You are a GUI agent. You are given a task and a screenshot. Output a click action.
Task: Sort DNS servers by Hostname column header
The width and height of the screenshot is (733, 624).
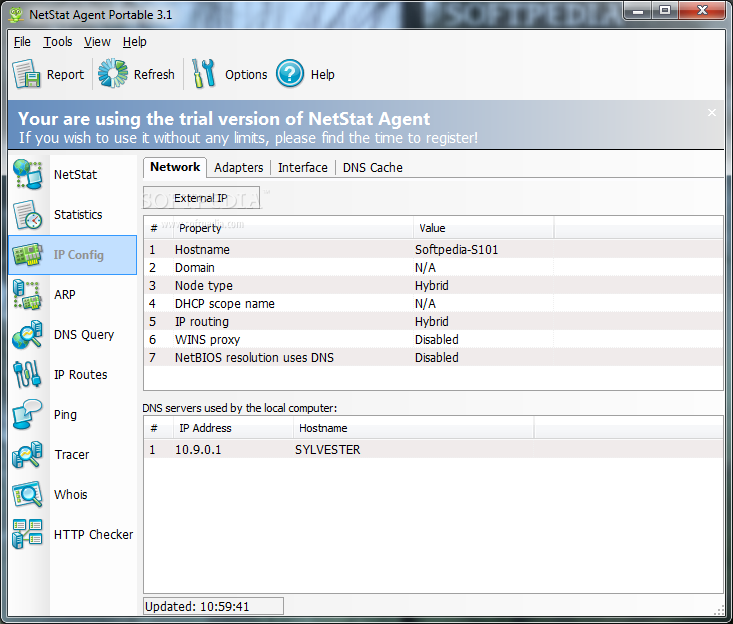pos(413,428)
